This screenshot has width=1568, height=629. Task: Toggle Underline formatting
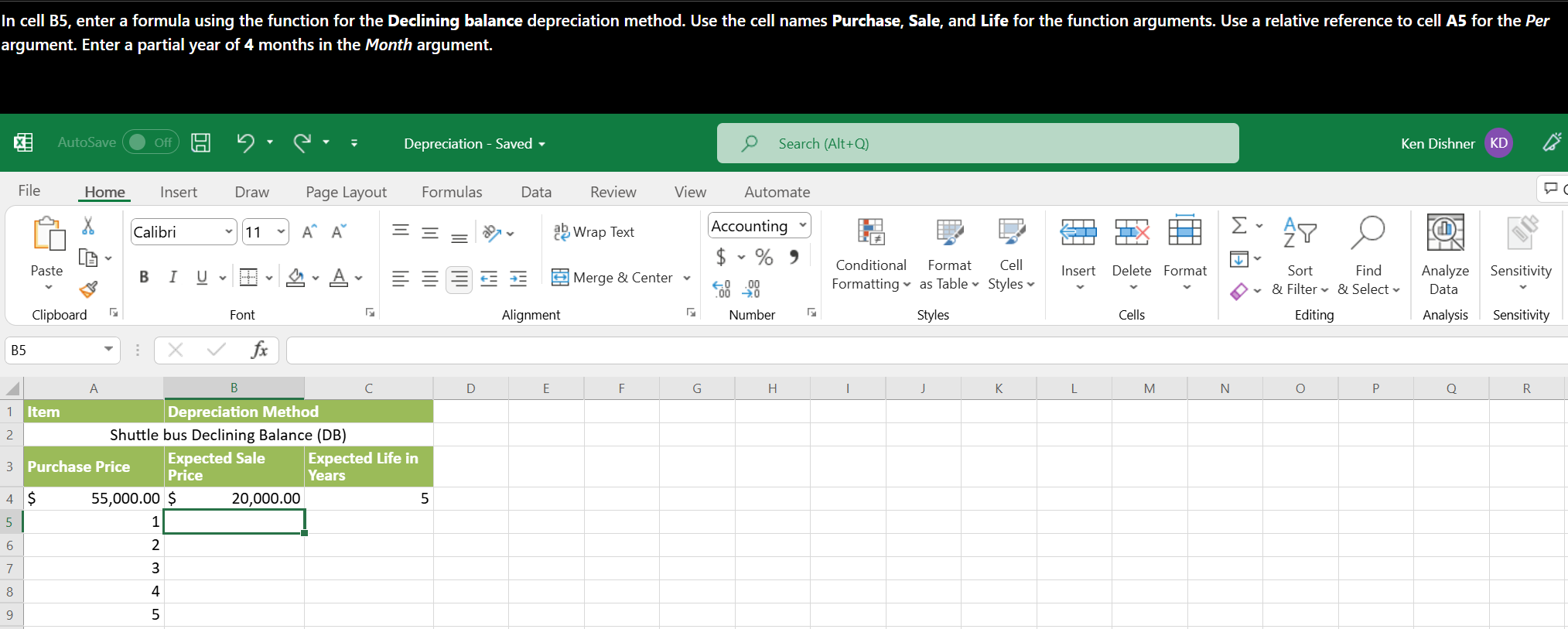coord(202,277)
